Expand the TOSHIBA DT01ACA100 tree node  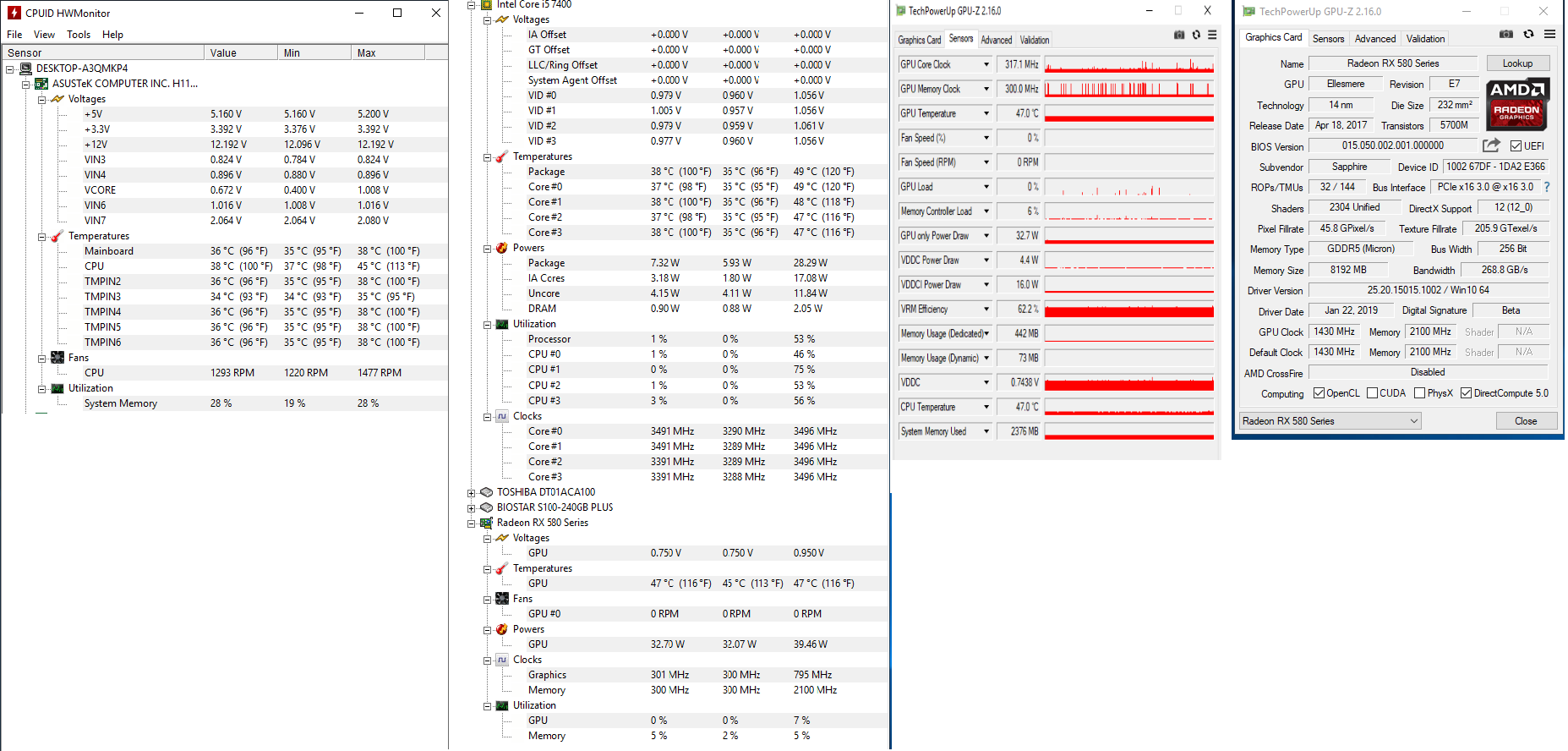(471, 492)
